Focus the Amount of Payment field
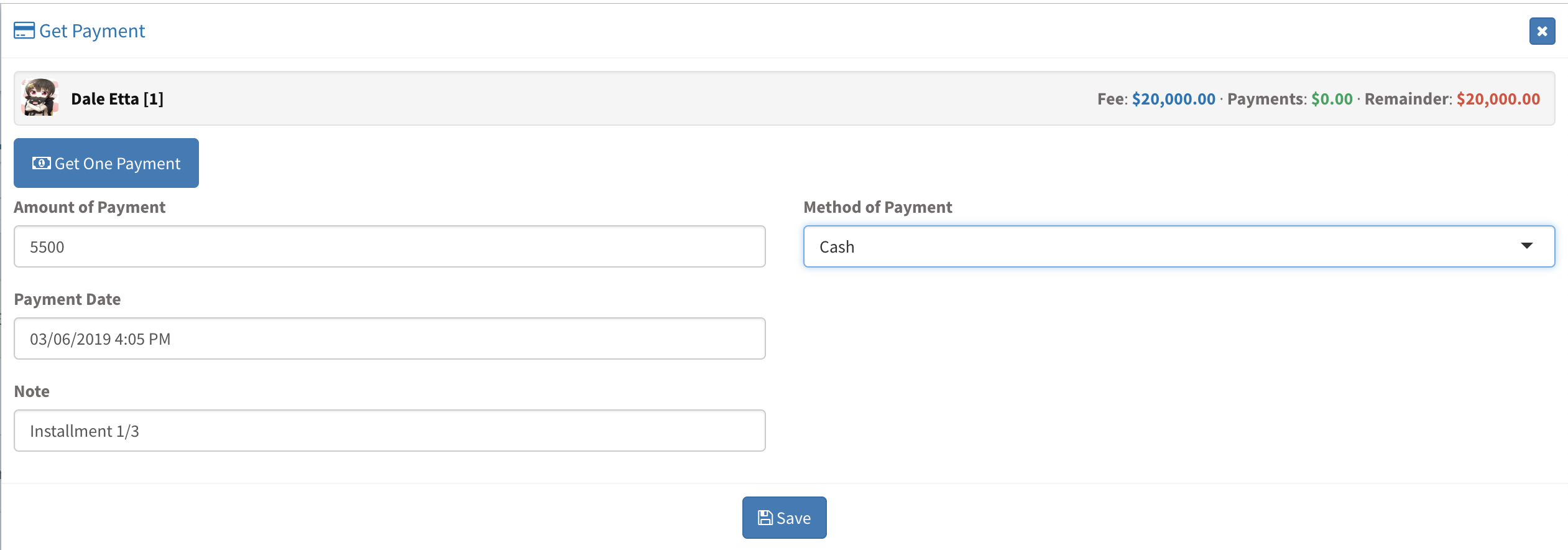 point(390,246)
